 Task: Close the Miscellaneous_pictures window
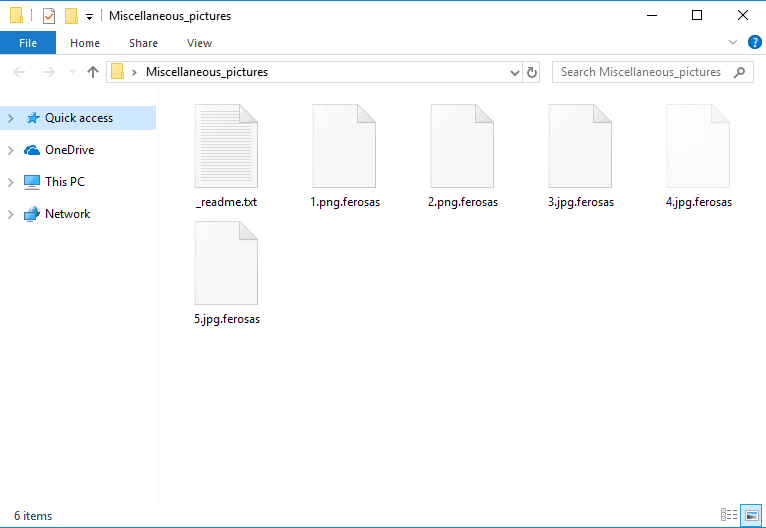743,16
